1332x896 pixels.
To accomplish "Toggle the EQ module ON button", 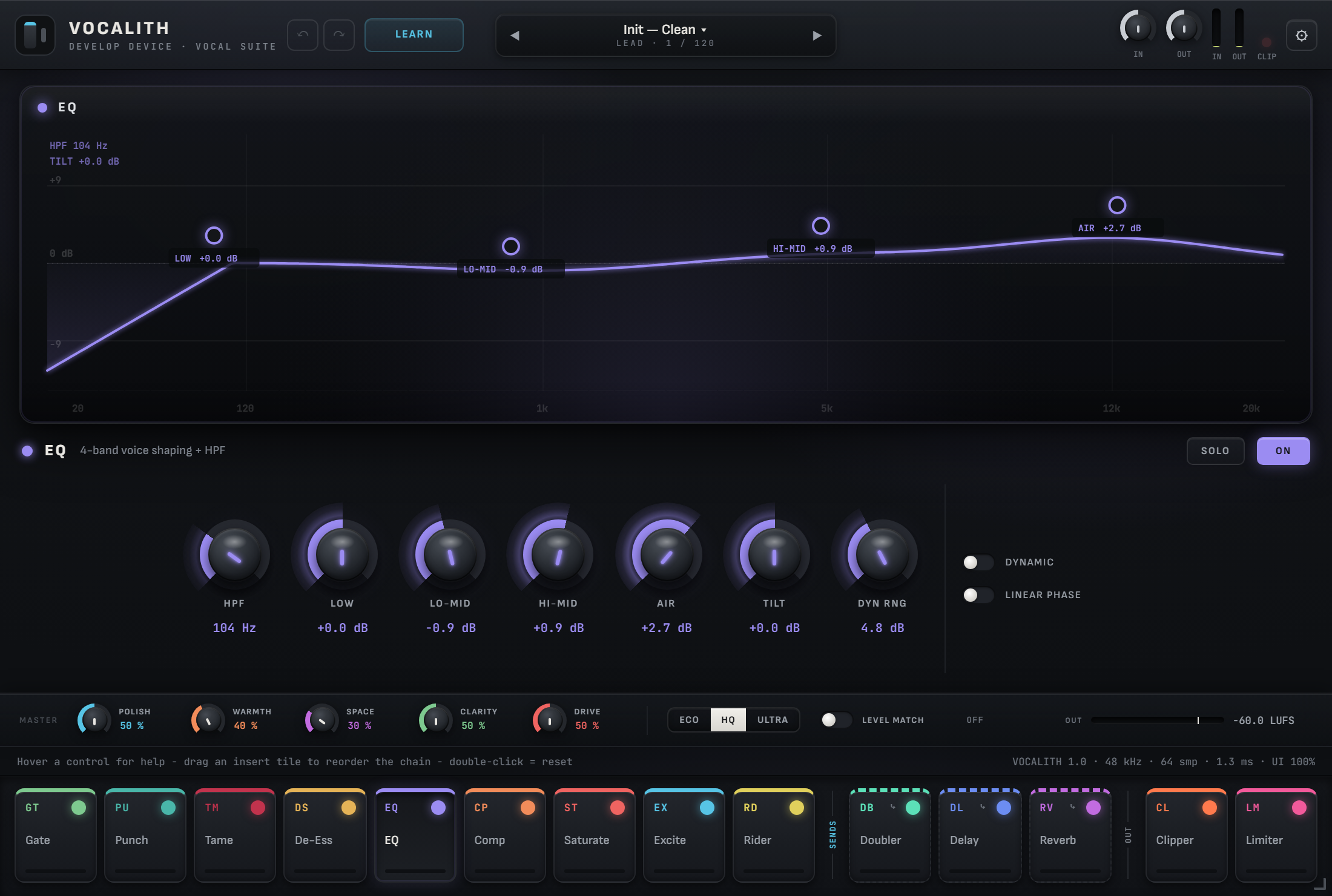I will pyautogui.click(x=1283, y=450).
